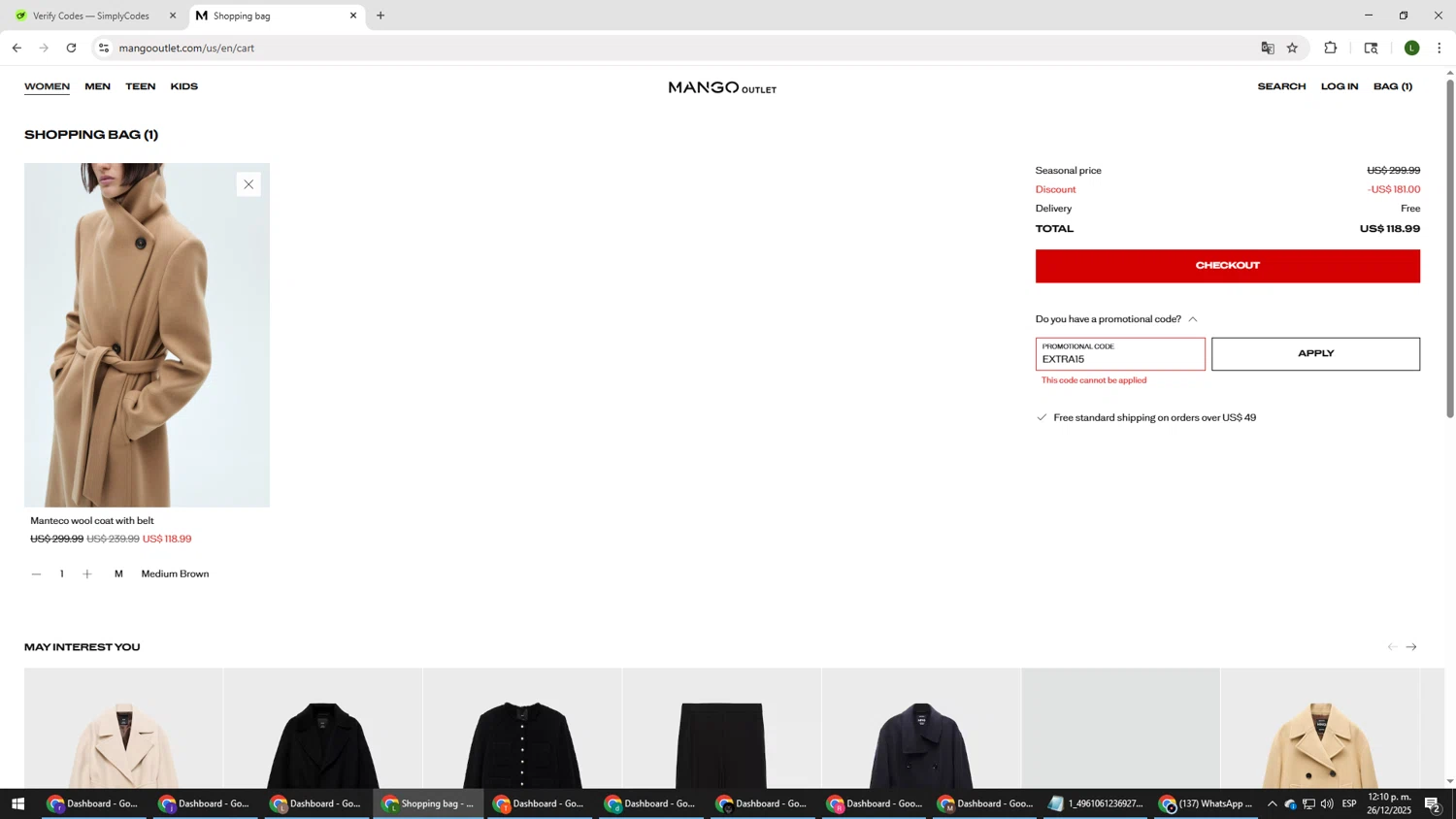Apply the promotional code

(x=1315, y=354)
